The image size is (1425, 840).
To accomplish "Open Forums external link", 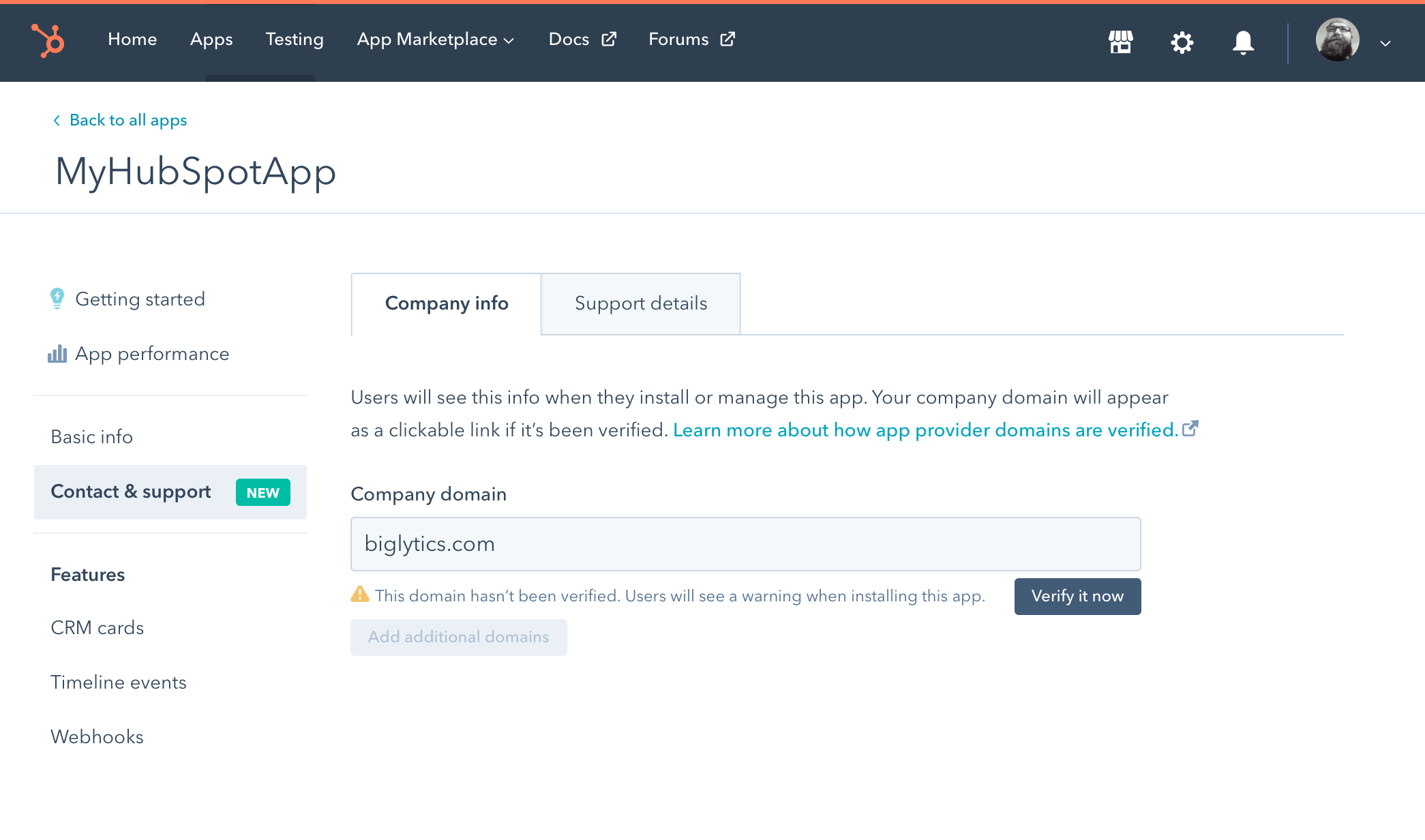I will point(691,40).
